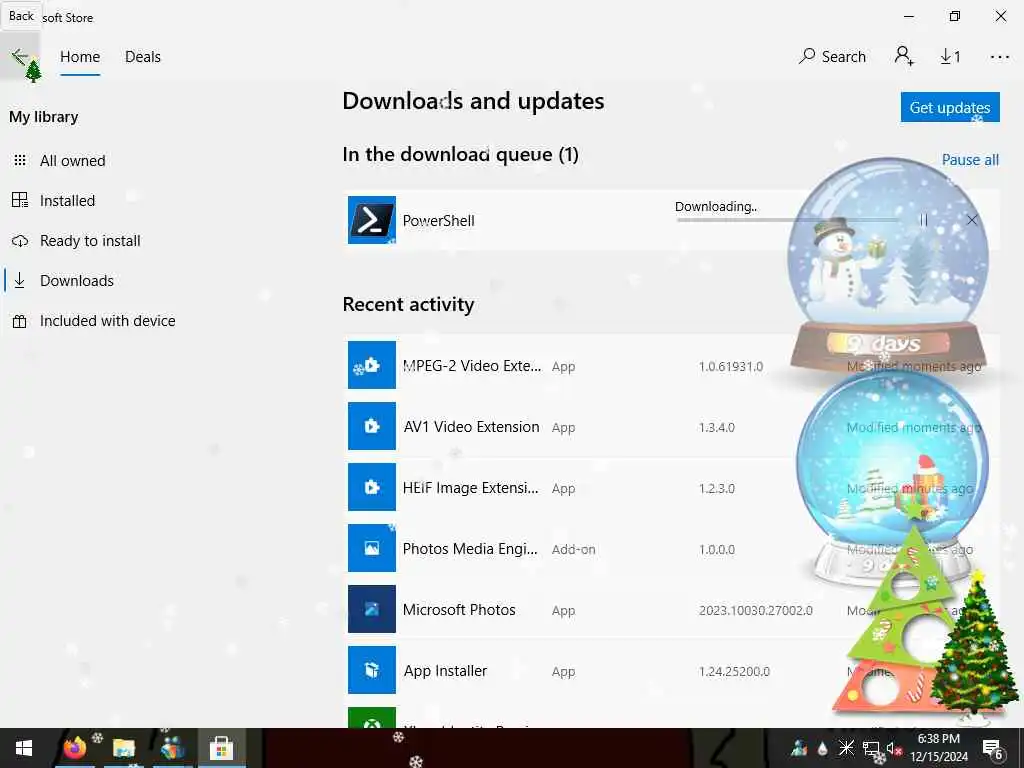This screenshot has width=1024, height=768.
Task: Click the Included with device gift icon
Action: point(20,321)
